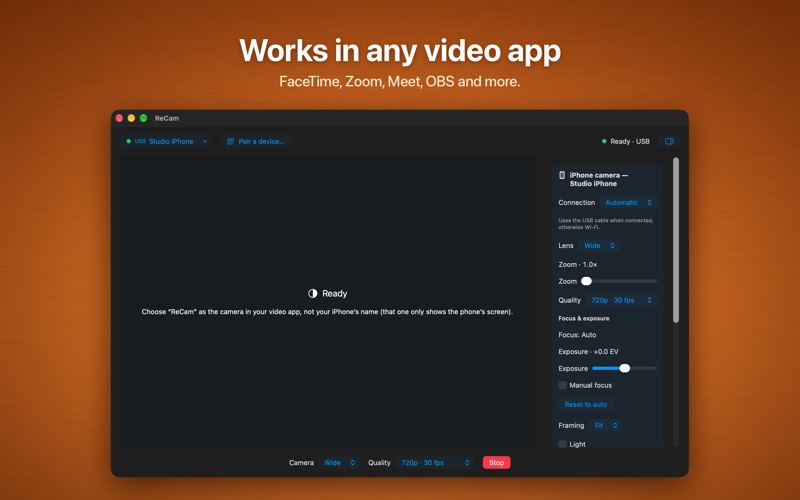Open the sidebar Quality 720p dropdown
Viewport: 800px width, 500px height.
[621, 300]
